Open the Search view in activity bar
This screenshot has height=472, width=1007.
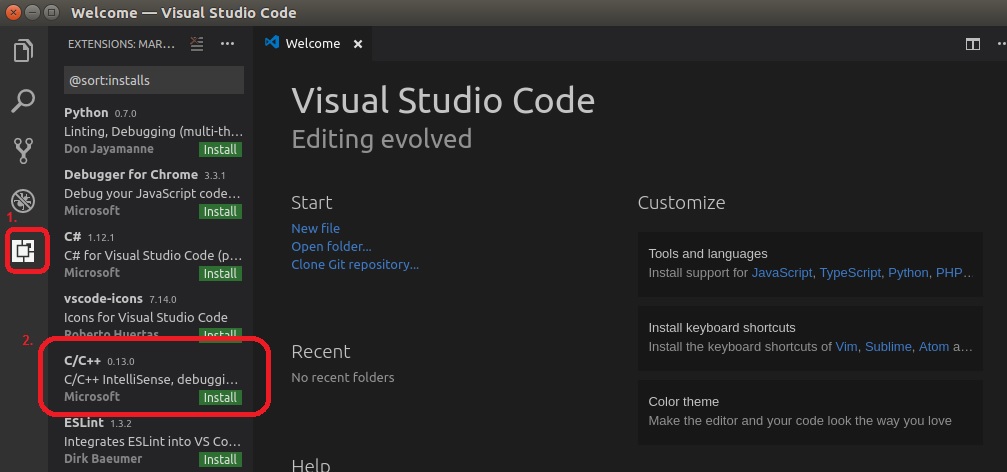tap(23, 101)
